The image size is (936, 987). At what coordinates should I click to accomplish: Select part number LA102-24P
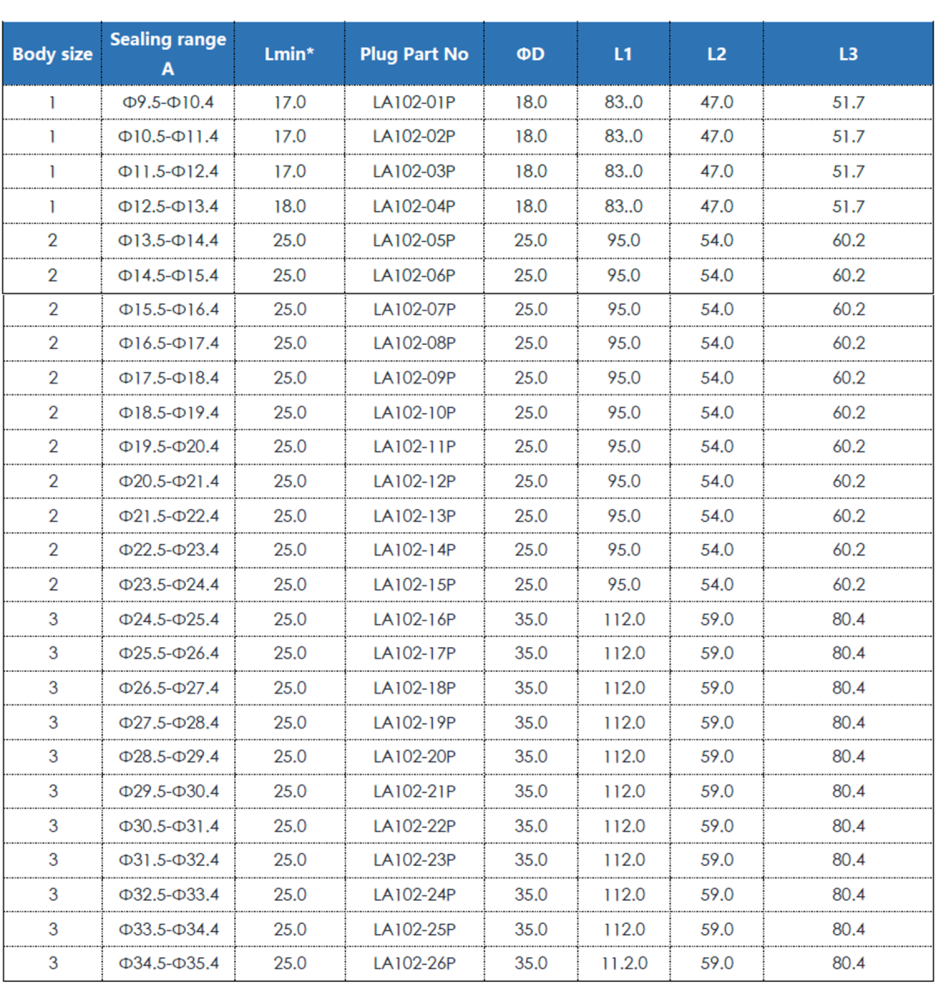click(414, 894)
